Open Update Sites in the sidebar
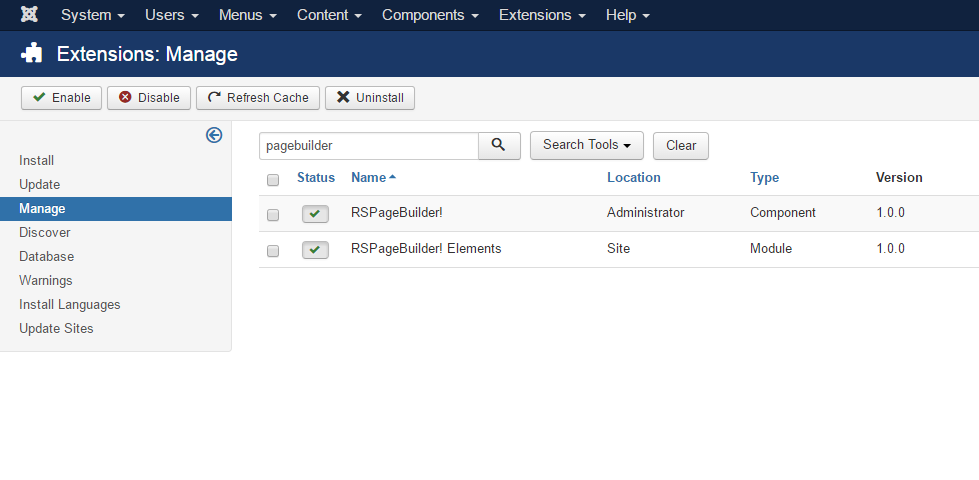Screen dimensions: 979x480 click(56, 328)
